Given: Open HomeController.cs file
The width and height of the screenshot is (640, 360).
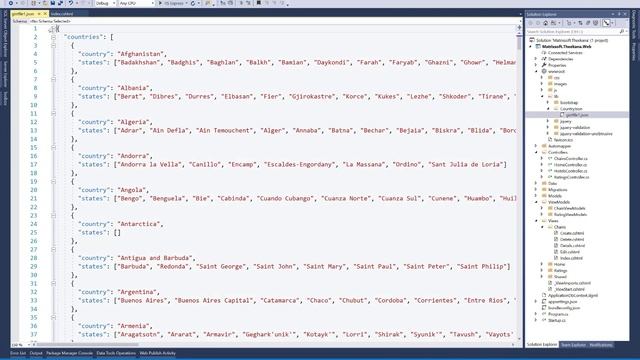Looking at the screenshot, I should pos(570,164).
